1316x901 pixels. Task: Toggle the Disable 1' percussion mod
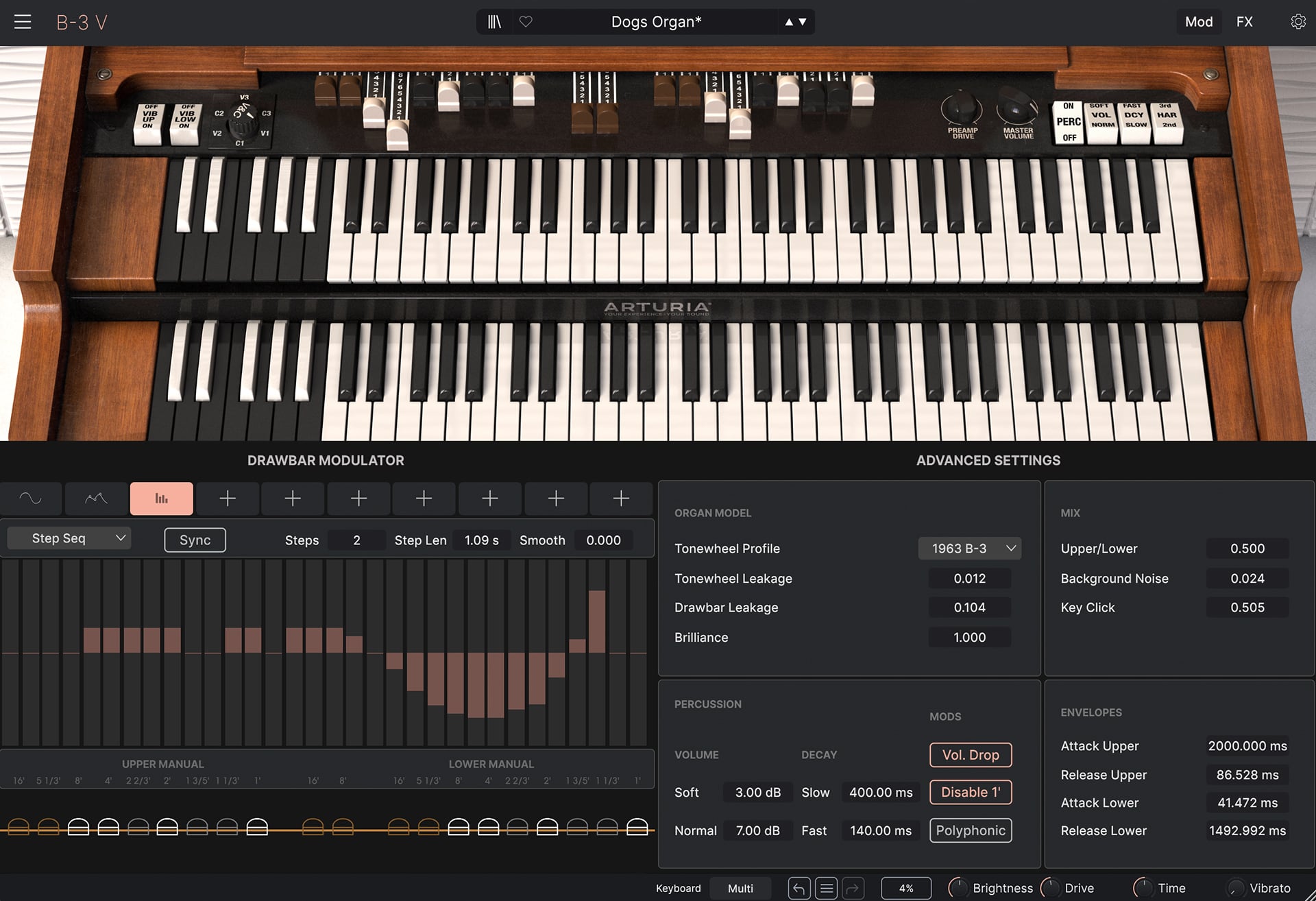click(970, 793)
